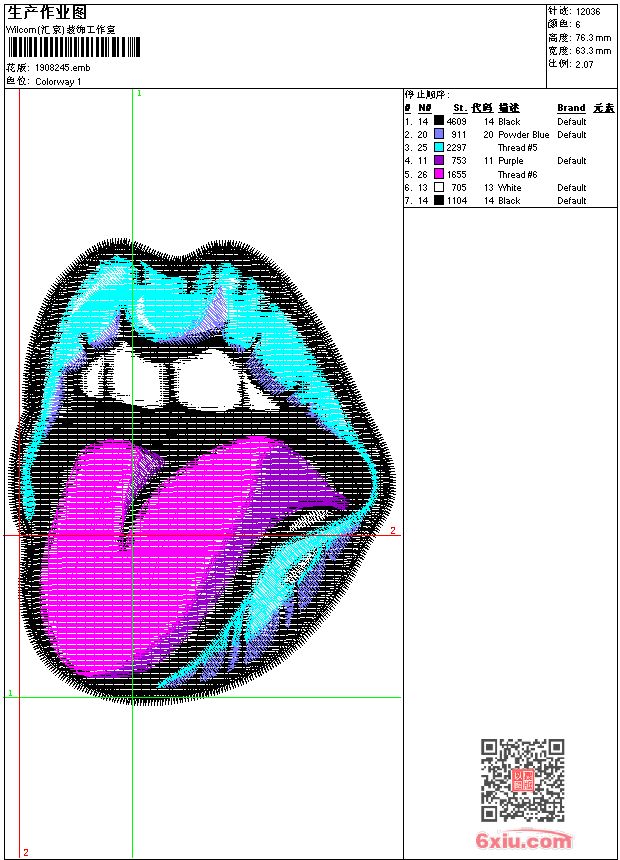Click the Purple description text
Viewport: 620px width, 860px height.
[511, 161]
